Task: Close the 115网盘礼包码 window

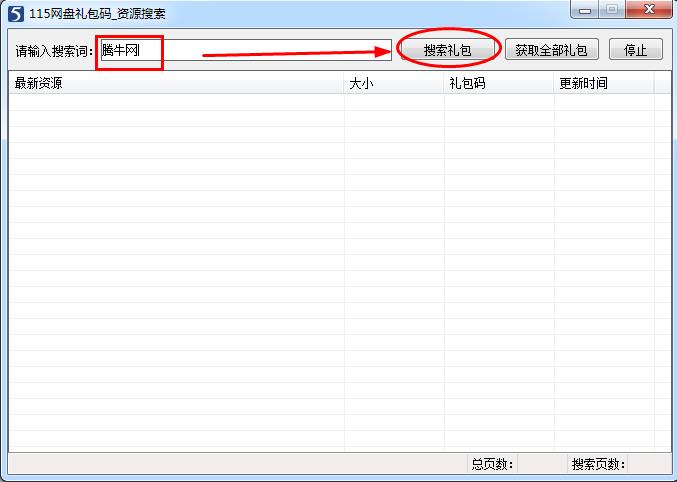Action: [x=649, y=10]
